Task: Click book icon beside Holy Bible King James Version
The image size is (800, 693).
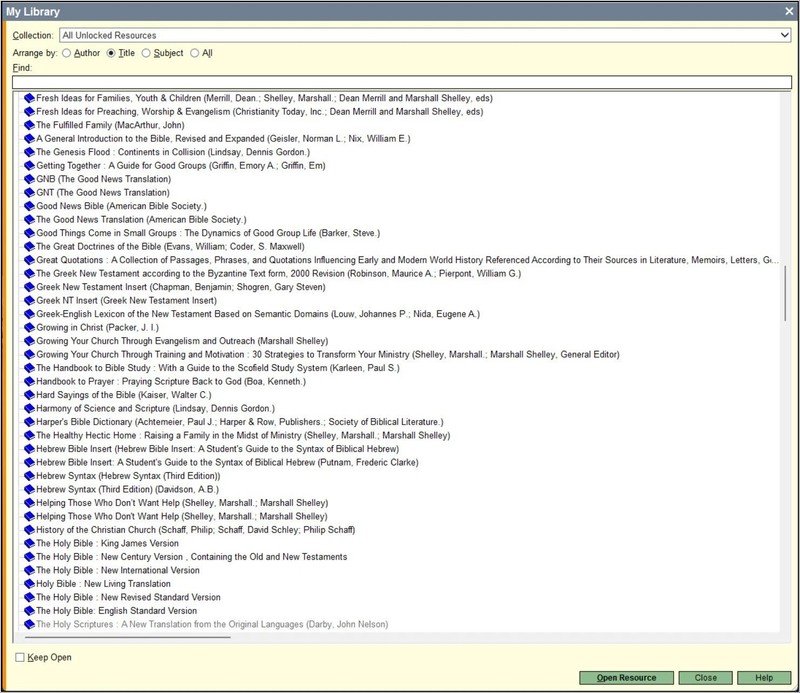Action: [29, 543]
